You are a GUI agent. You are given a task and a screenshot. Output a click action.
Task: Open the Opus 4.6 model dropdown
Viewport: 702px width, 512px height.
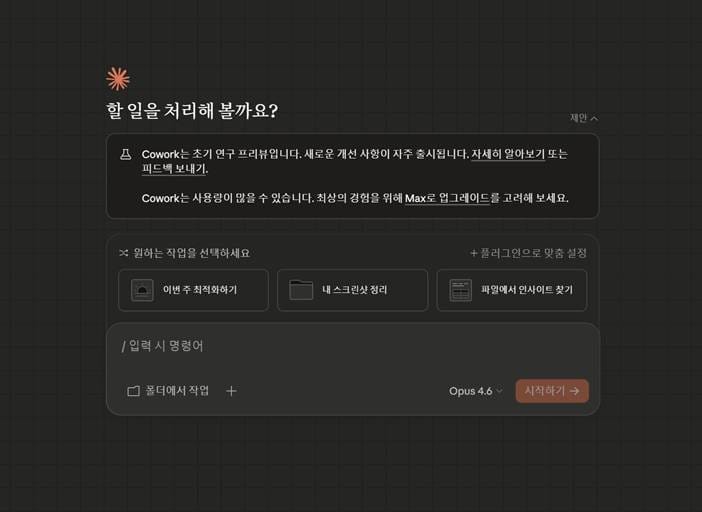(x=475, y=391)
